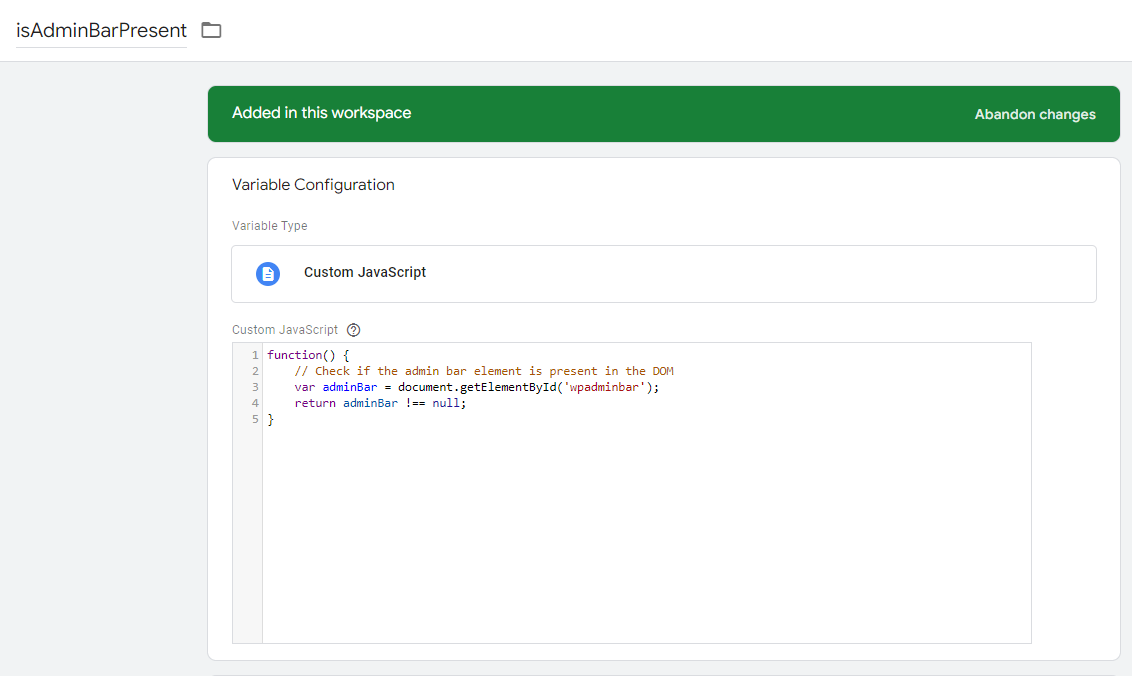Image resolution: width=1132 pixels, height=676 pixels.
Task: Click getElementById in the code editor
Action: tap(507, 387)
